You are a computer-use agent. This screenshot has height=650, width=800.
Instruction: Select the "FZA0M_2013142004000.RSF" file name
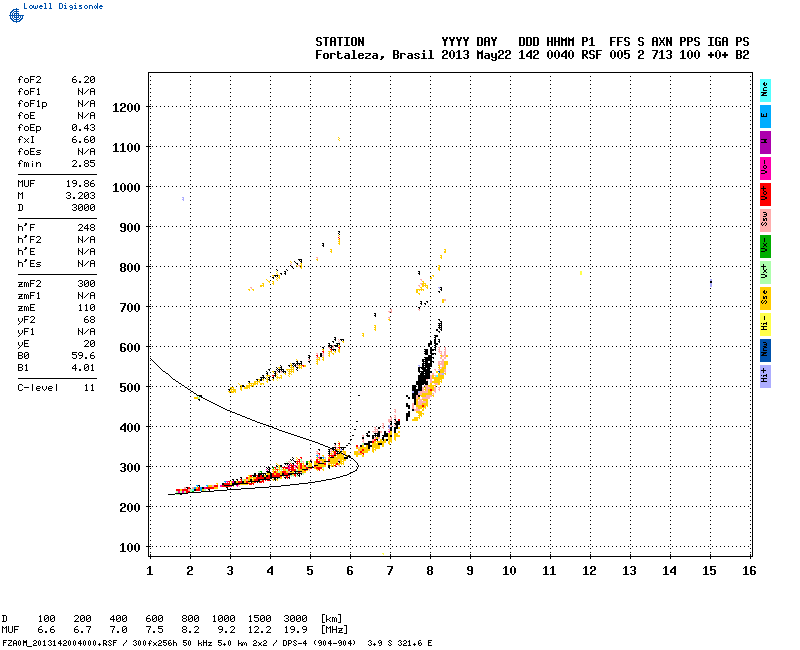(60, 643)
